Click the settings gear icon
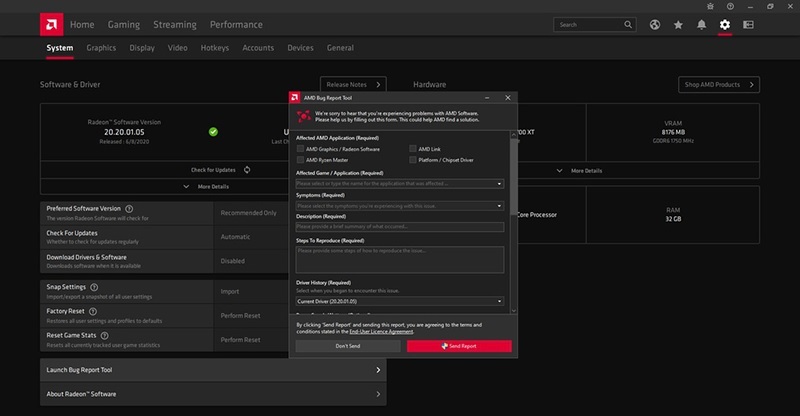The image size is (800, 416). (725, 24)
